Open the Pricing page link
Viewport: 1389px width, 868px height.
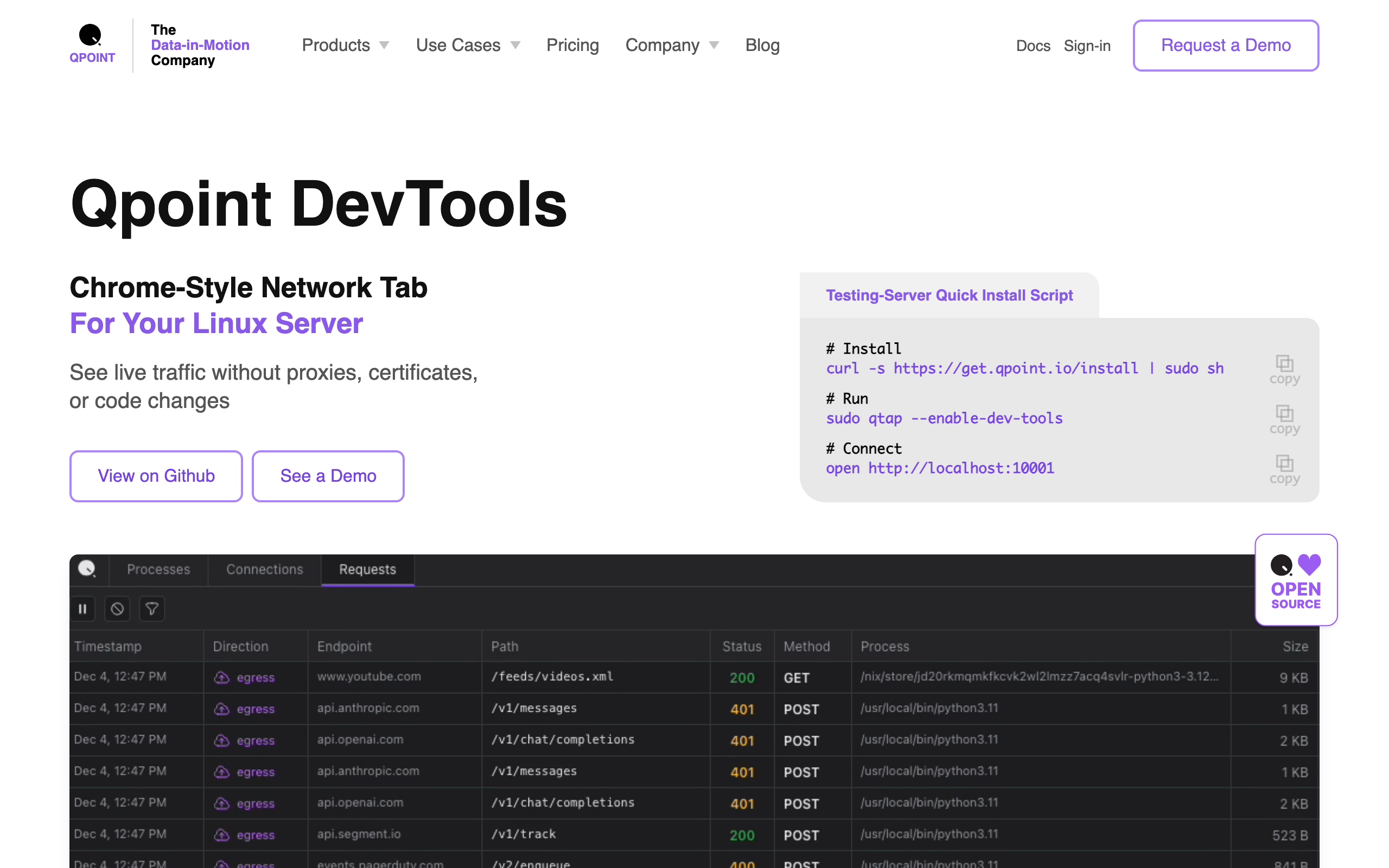tap(572, 45)
